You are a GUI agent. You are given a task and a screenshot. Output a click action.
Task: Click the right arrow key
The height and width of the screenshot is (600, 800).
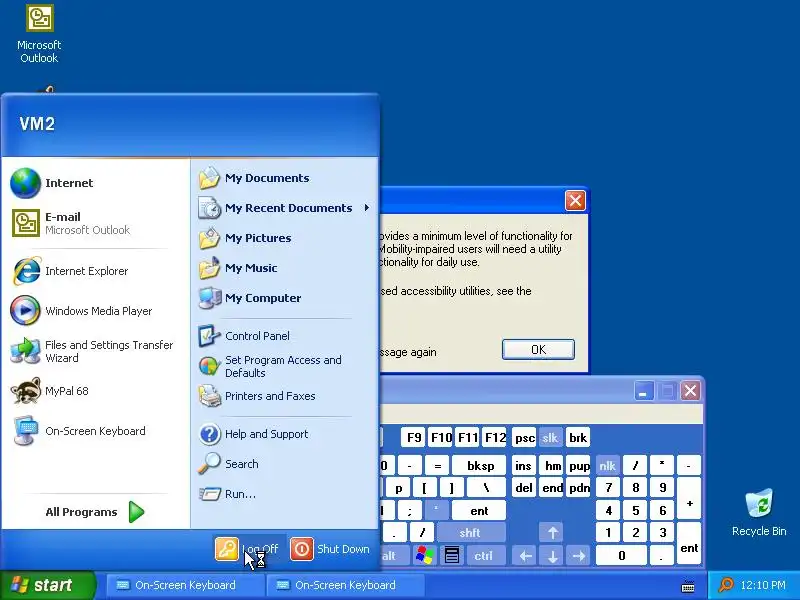click(x=578, y=555)
